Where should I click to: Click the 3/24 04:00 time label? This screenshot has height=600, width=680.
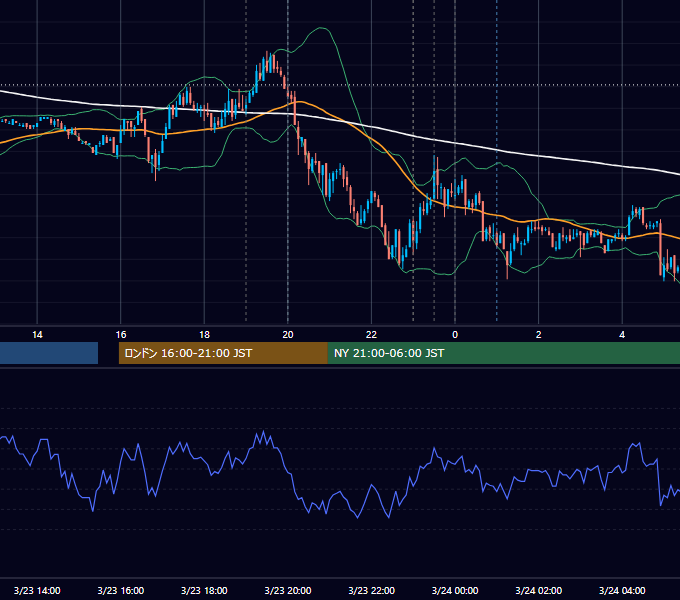pyautogui.click(x=622, y=590)
